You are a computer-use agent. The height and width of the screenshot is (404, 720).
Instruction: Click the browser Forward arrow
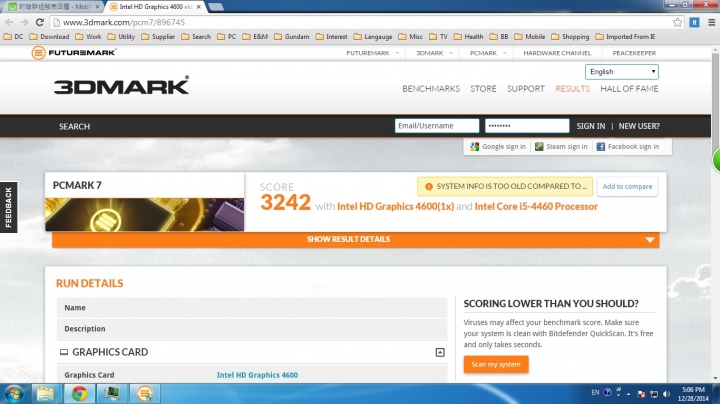click(24, 22)
